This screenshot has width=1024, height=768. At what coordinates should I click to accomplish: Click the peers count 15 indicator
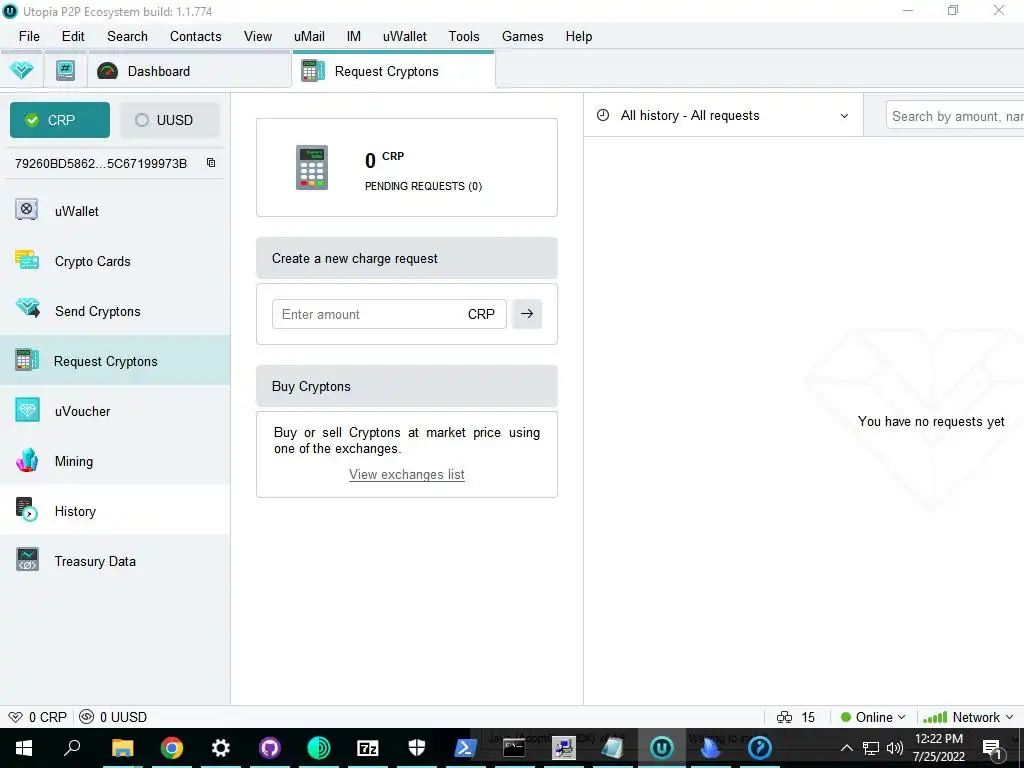pyautogui.click(x=796, y=717)
